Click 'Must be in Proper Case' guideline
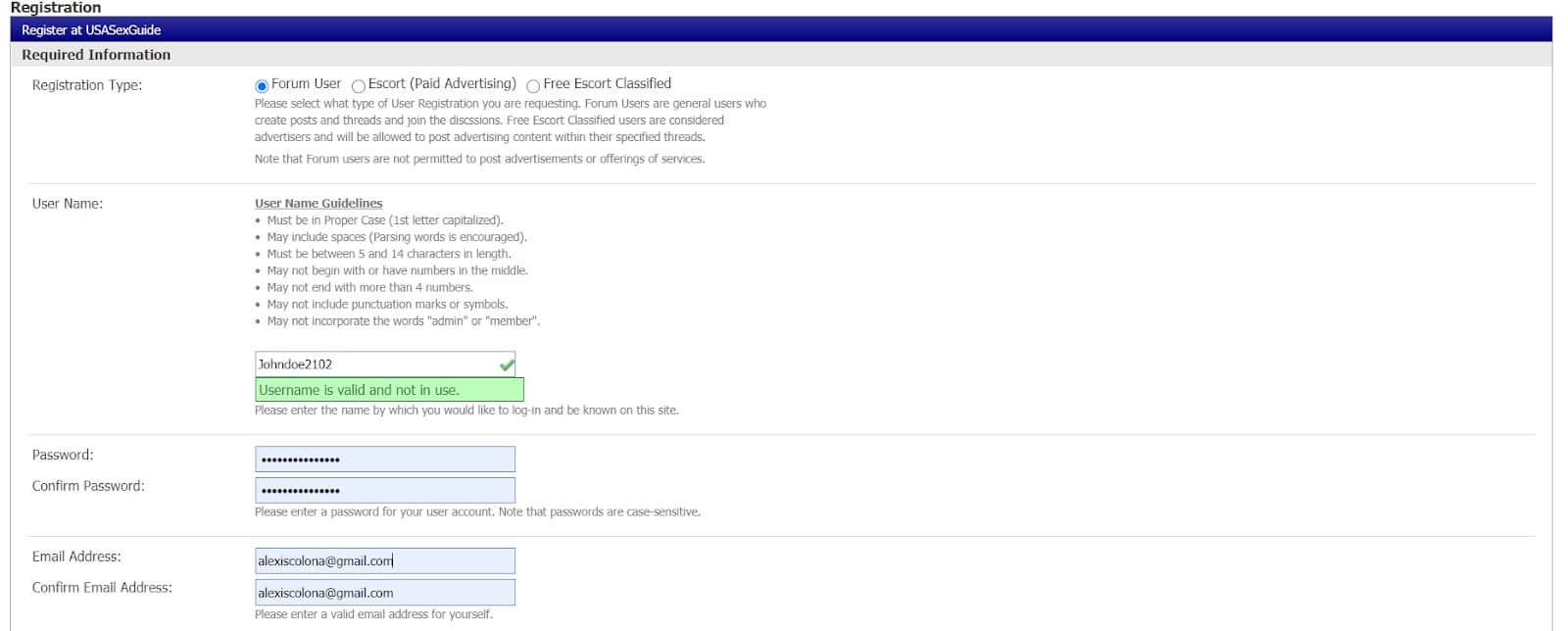 [385, 220]
